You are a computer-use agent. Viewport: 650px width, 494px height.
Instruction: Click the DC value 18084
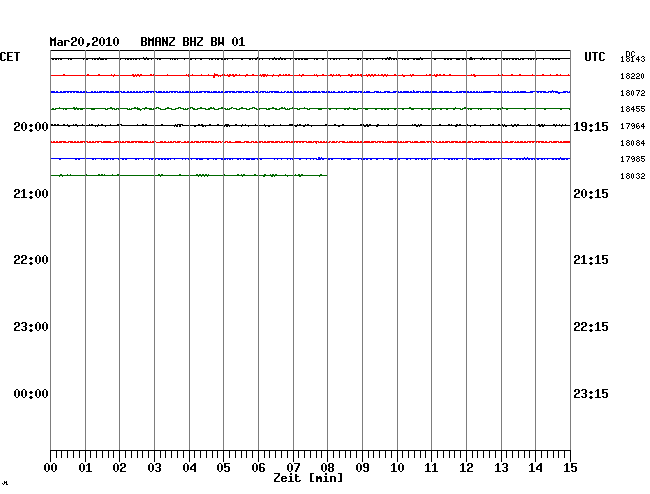pos(633,143)
